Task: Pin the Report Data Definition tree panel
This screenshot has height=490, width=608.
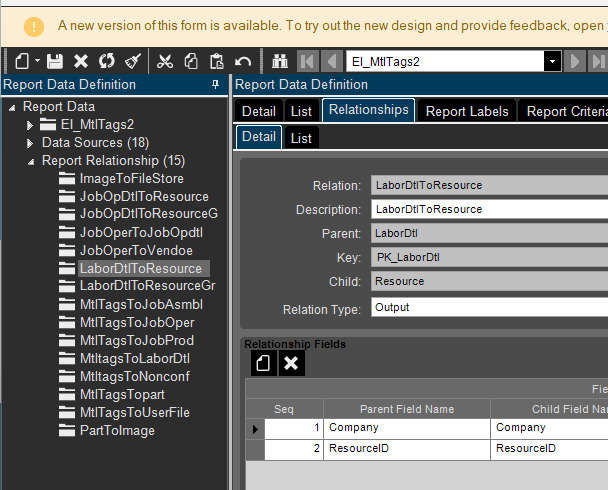Action: pyautogui.click(x=216, y=84)
